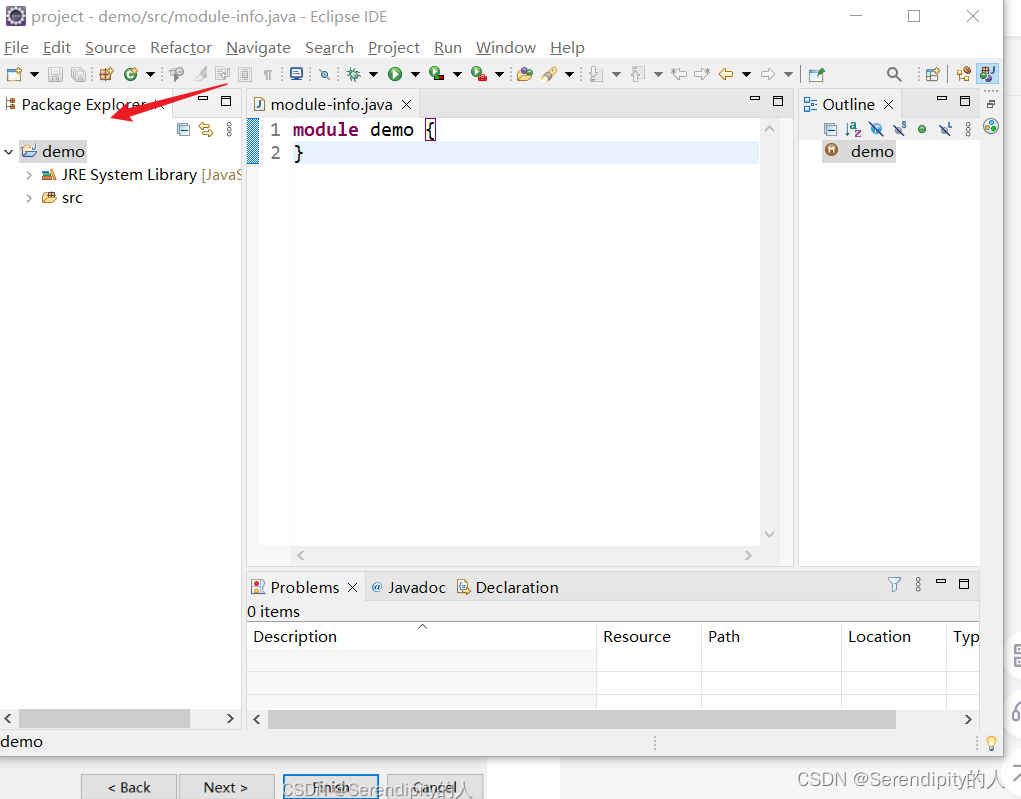Click the magnifier Search icon in toolbar

pyautogui.click(x=894, y=74)
